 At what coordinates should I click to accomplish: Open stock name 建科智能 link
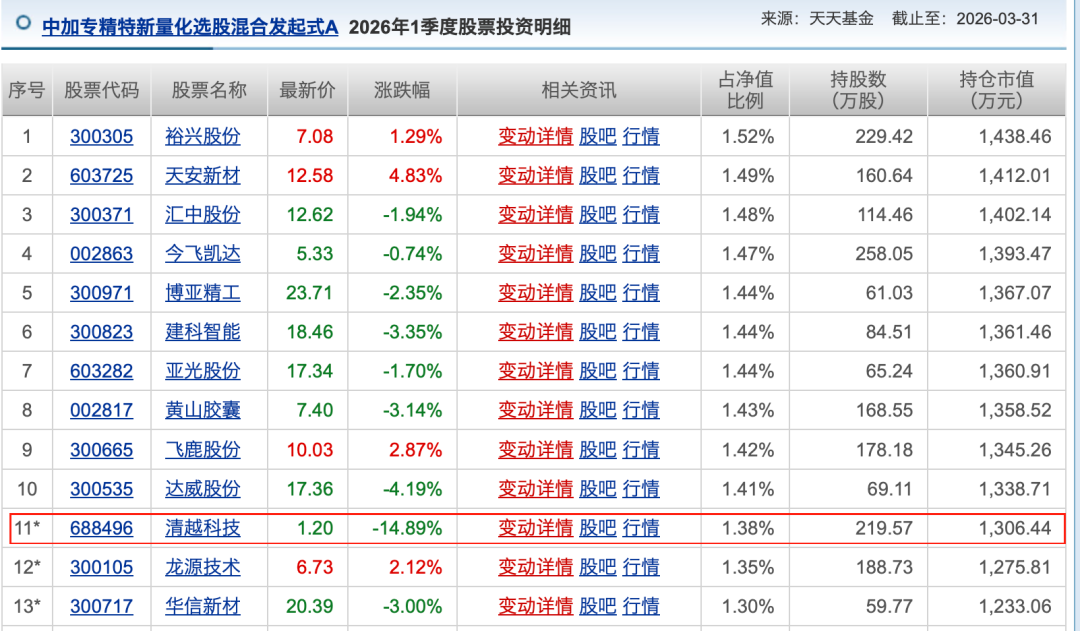pyautogui.click(x=202, y=332)
